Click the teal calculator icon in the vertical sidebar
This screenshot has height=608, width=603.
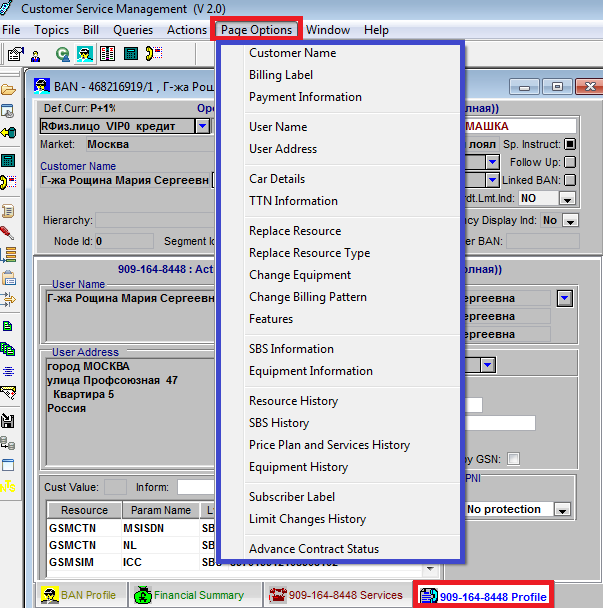tap(8, 161)
